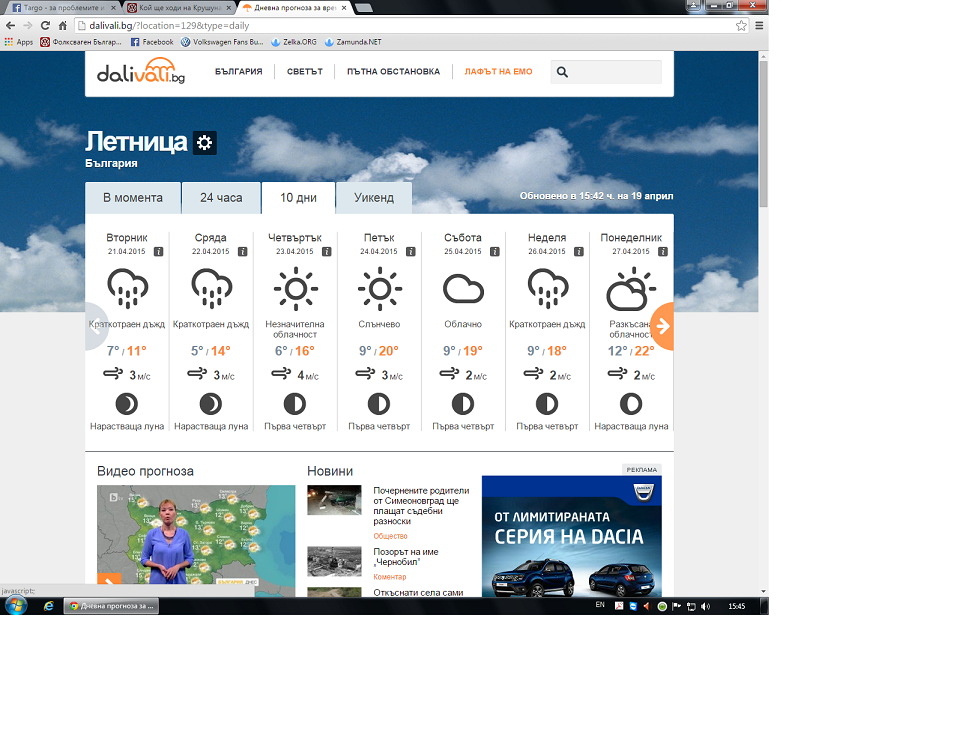The image size is (980, 735).
Task: Open the Windows Start menu
Action: pyautogui.click(x=16, y=606)
